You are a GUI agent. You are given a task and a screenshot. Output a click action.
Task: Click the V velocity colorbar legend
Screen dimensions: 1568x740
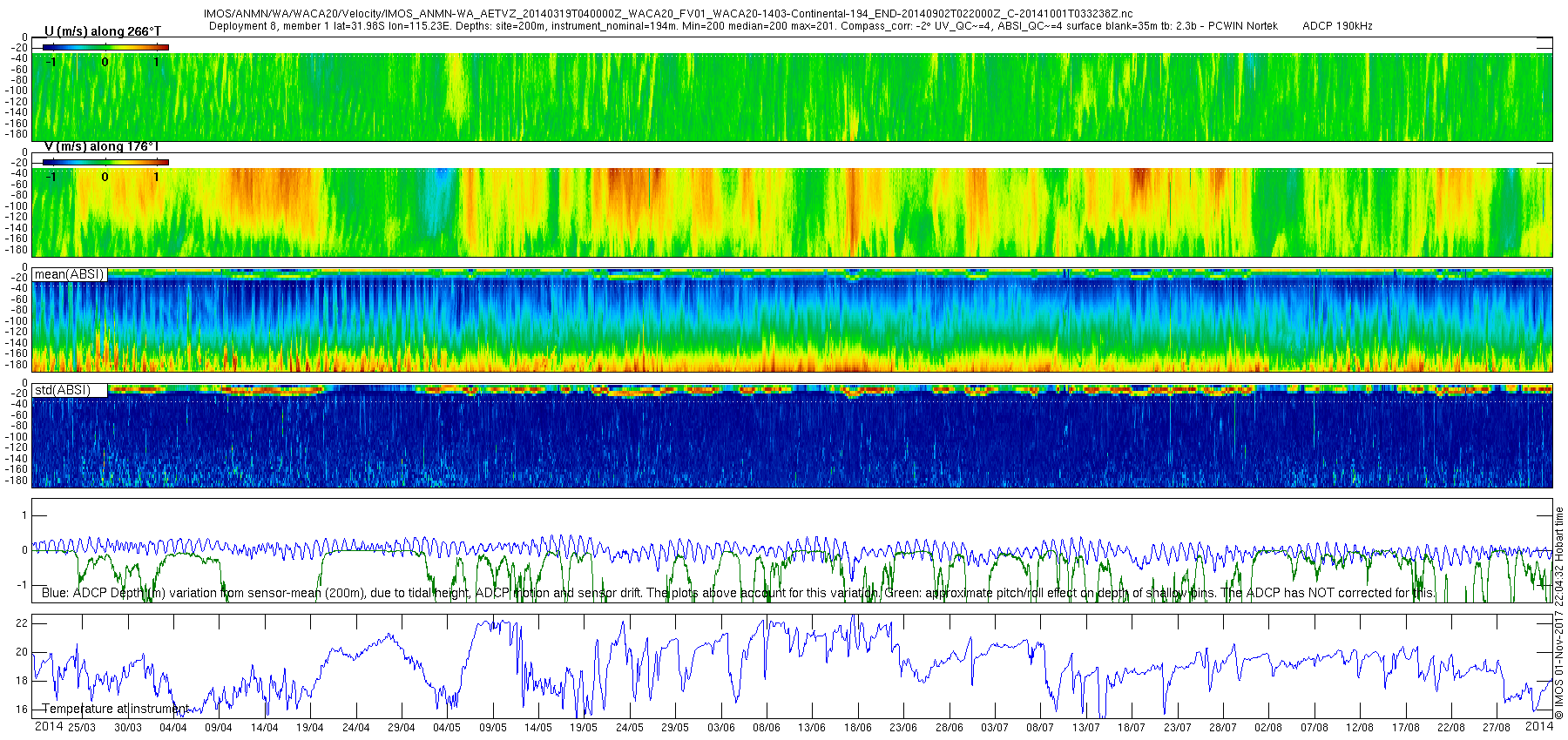105,162
